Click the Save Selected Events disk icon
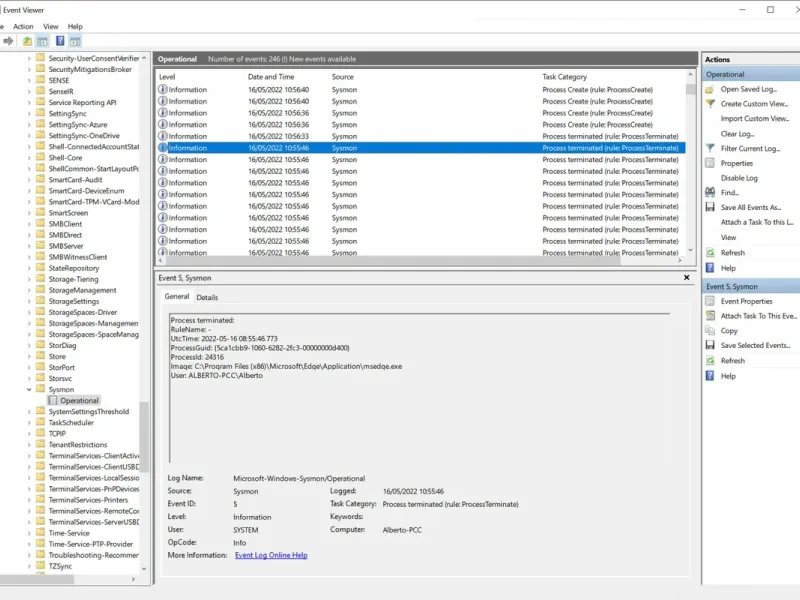Viewport: 800px width, 600px height. 710,345
